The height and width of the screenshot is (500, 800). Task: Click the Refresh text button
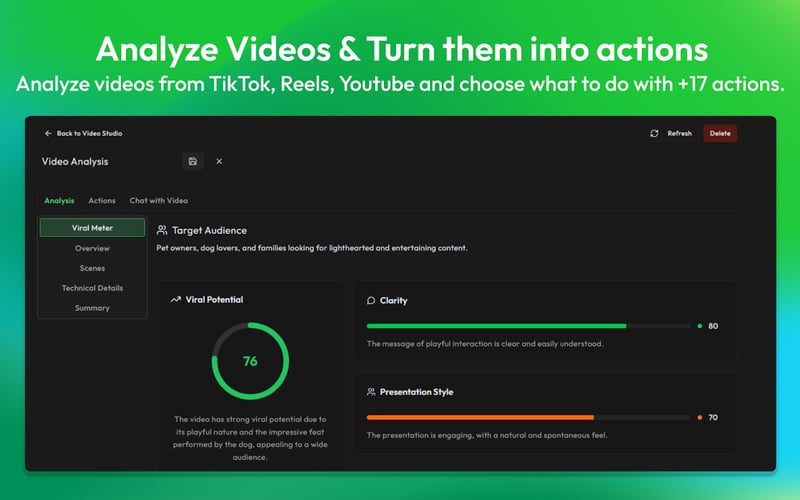click(680, 133)
